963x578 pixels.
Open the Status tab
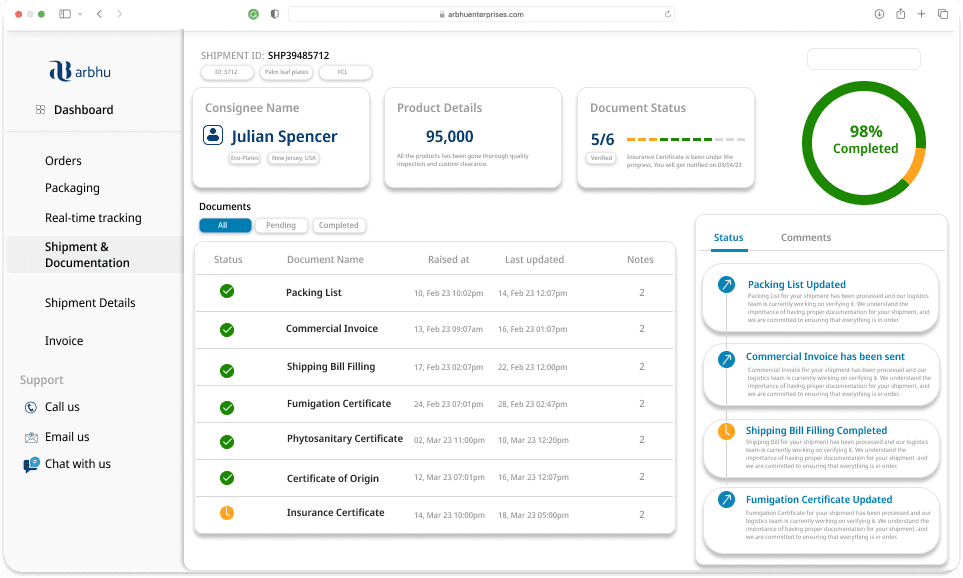[x=728, y=238]
